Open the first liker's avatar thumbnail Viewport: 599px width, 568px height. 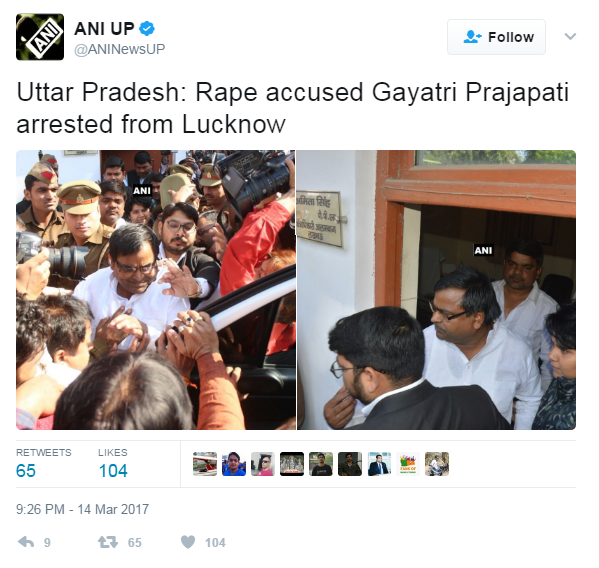(x=205, y=464)
